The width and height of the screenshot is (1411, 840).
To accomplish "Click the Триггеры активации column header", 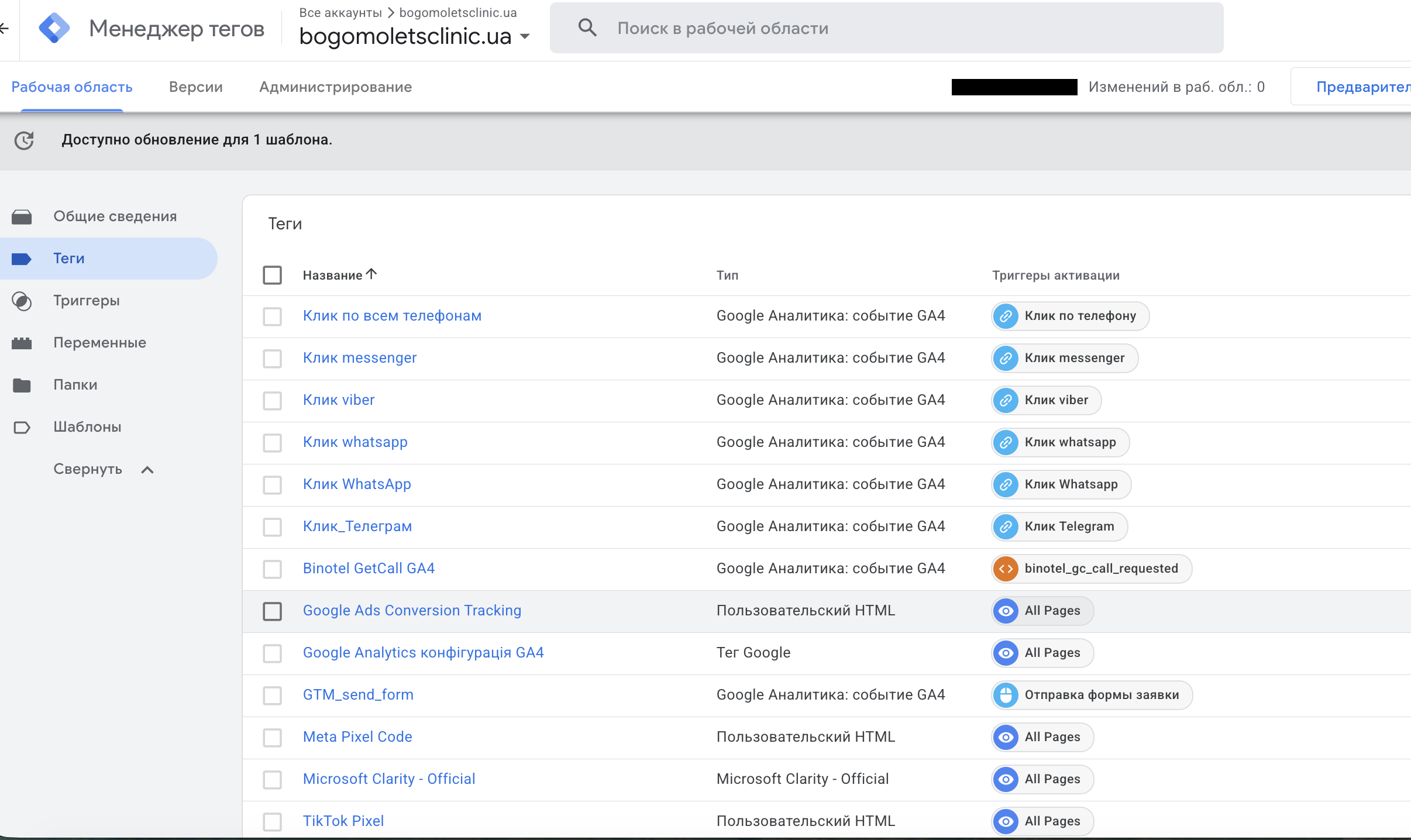I will tap(1056, 276).
